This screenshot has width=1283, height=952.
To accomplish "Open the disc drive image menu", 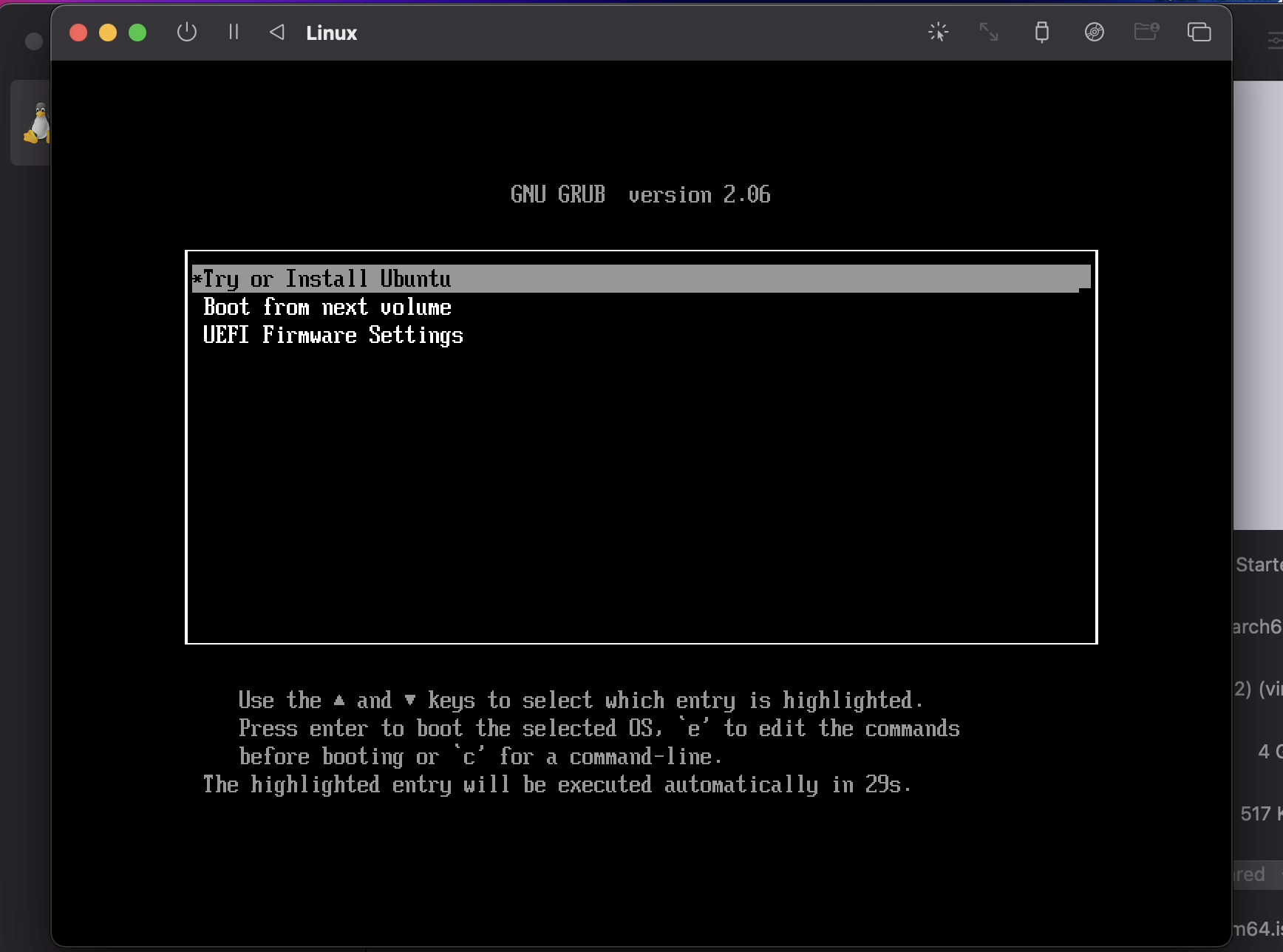I will click(x=1094, y=32).
